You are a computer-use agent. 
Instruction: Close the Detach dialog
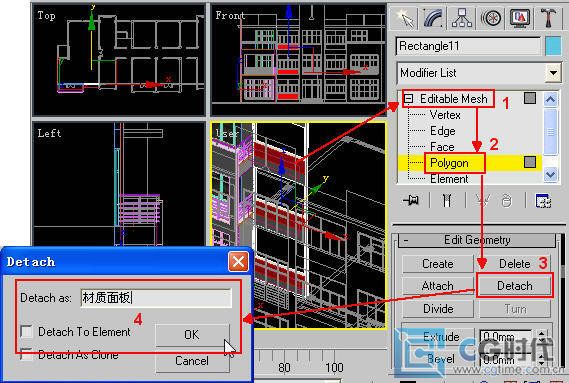(x=238, y=261)
